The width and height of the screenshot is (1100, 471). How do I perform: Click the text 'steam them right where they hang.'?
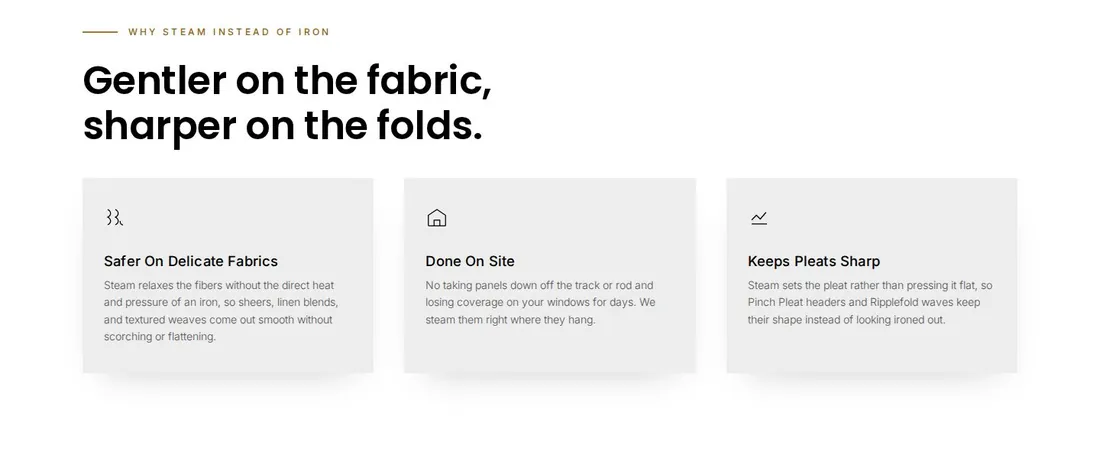tap(510, 320)
